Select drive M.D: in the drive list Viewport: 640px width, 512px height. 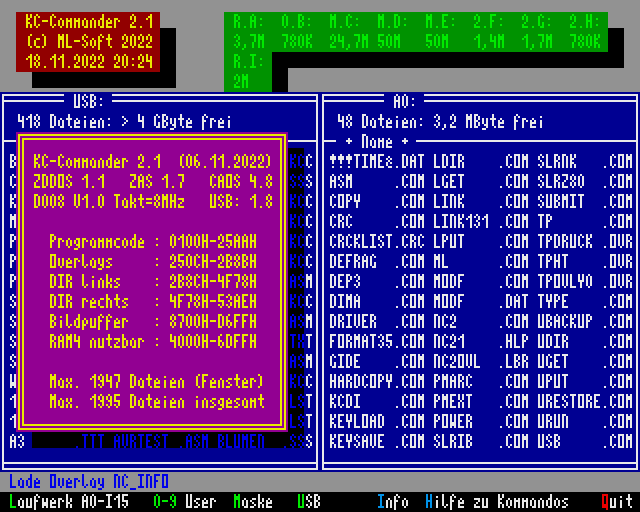393,31
